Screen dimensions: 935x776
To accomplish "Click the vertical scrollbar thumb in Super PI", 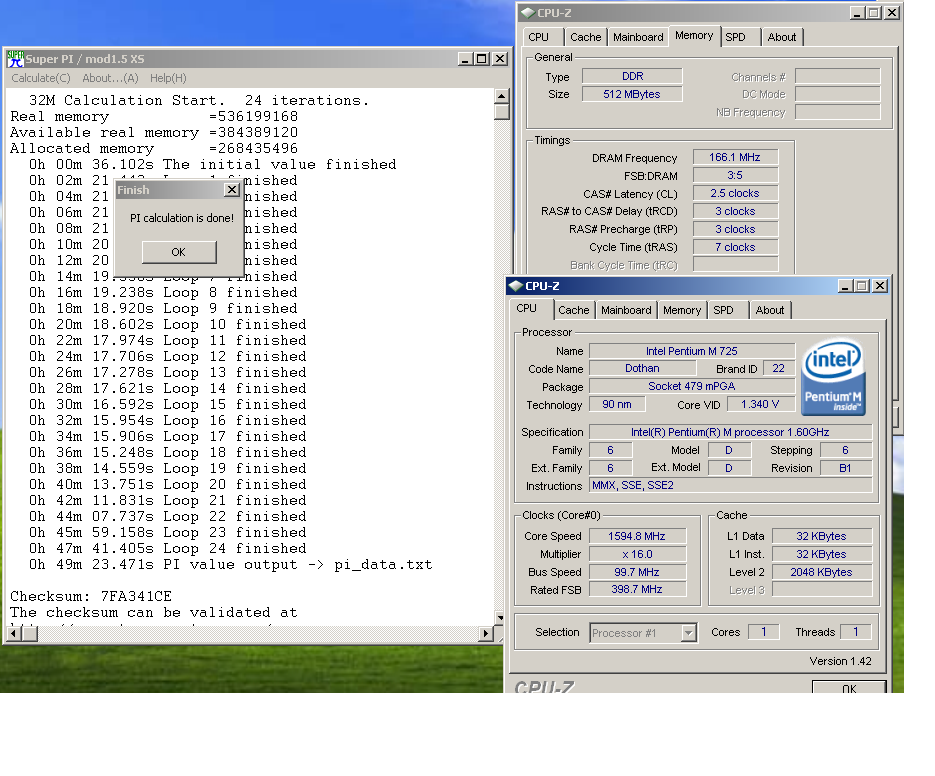I will pyautogui.click(x=501, y=112).
